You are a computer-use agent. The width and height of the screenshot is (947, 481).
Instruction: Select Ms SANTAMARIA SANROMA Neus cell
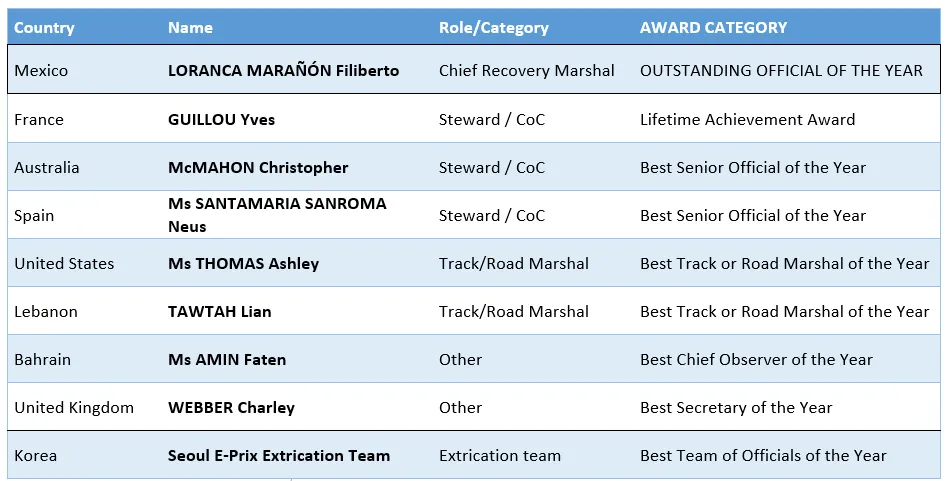277,215
